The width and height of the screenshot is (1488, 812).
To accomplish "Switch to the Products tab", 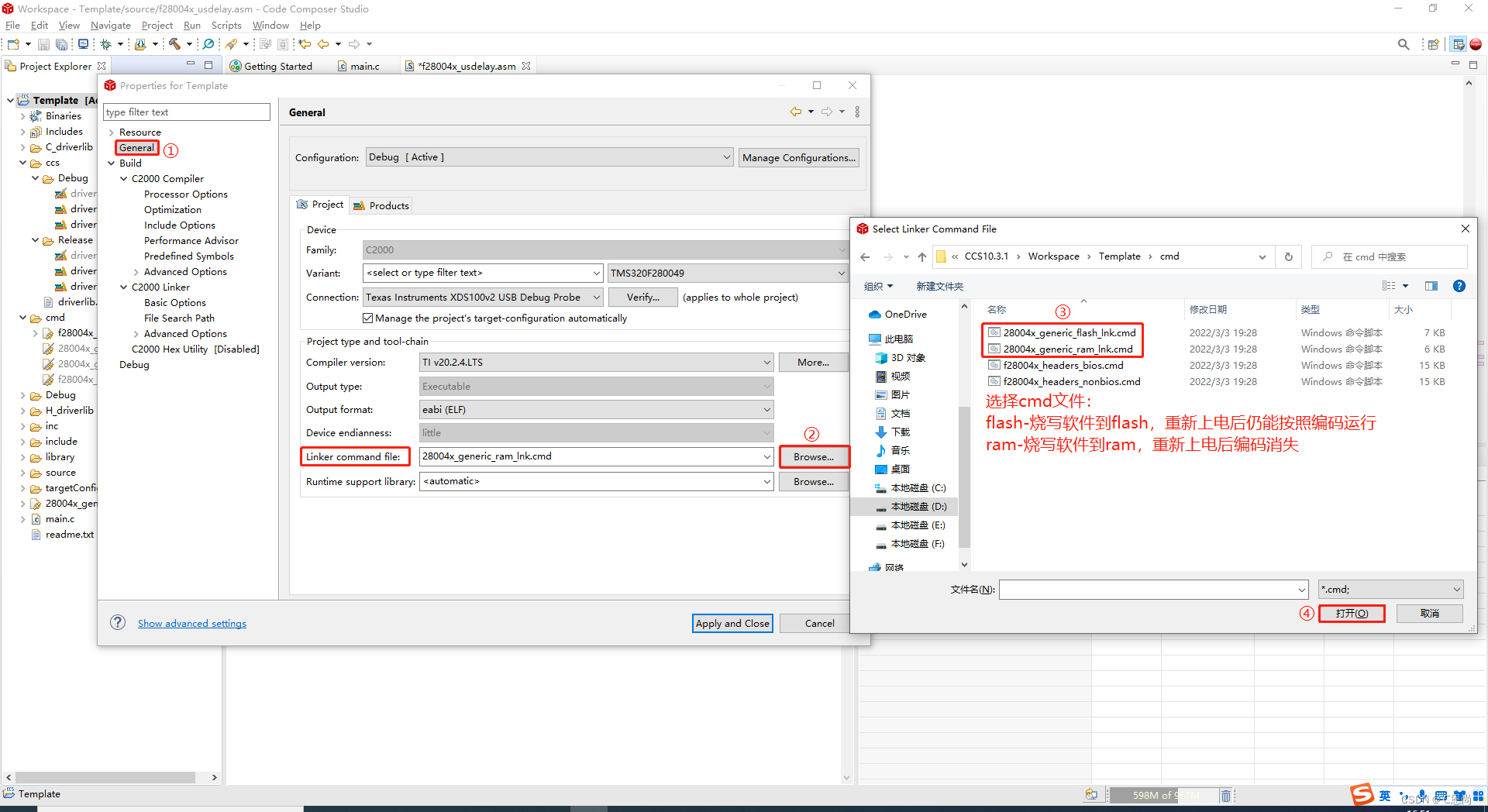I will [x=381, y=205].
